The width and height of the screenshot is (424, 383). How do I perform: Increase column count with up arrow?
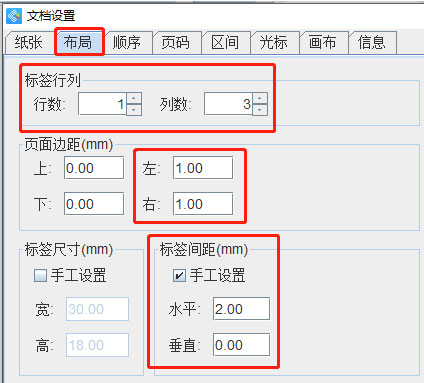[x=260, y=98]
